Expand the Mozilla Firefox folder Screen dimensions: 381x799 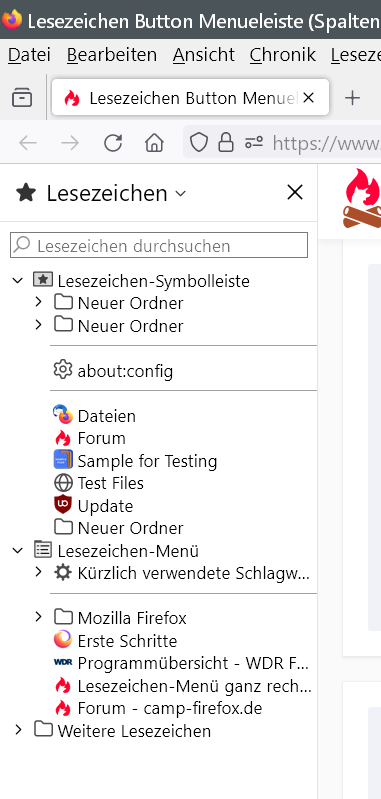[x=38, y=618]
